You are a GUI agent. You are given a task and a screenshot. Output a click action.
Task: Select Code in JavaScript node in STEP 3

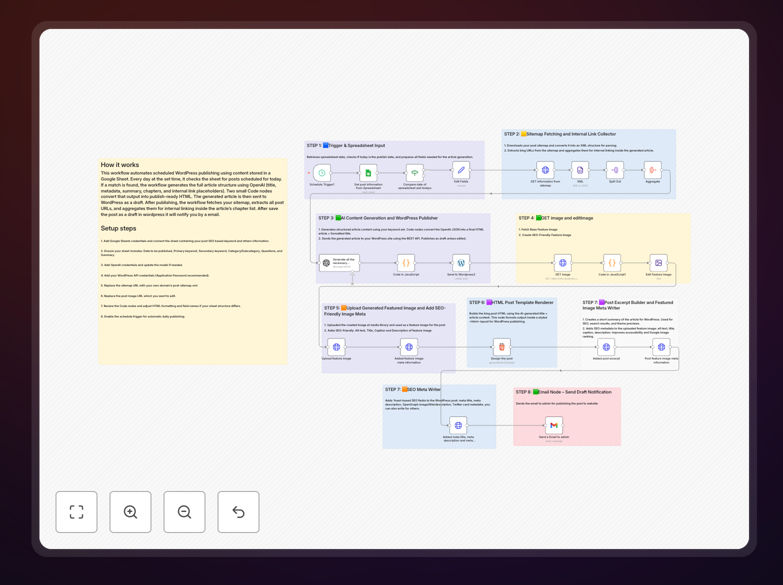(406, 263)
